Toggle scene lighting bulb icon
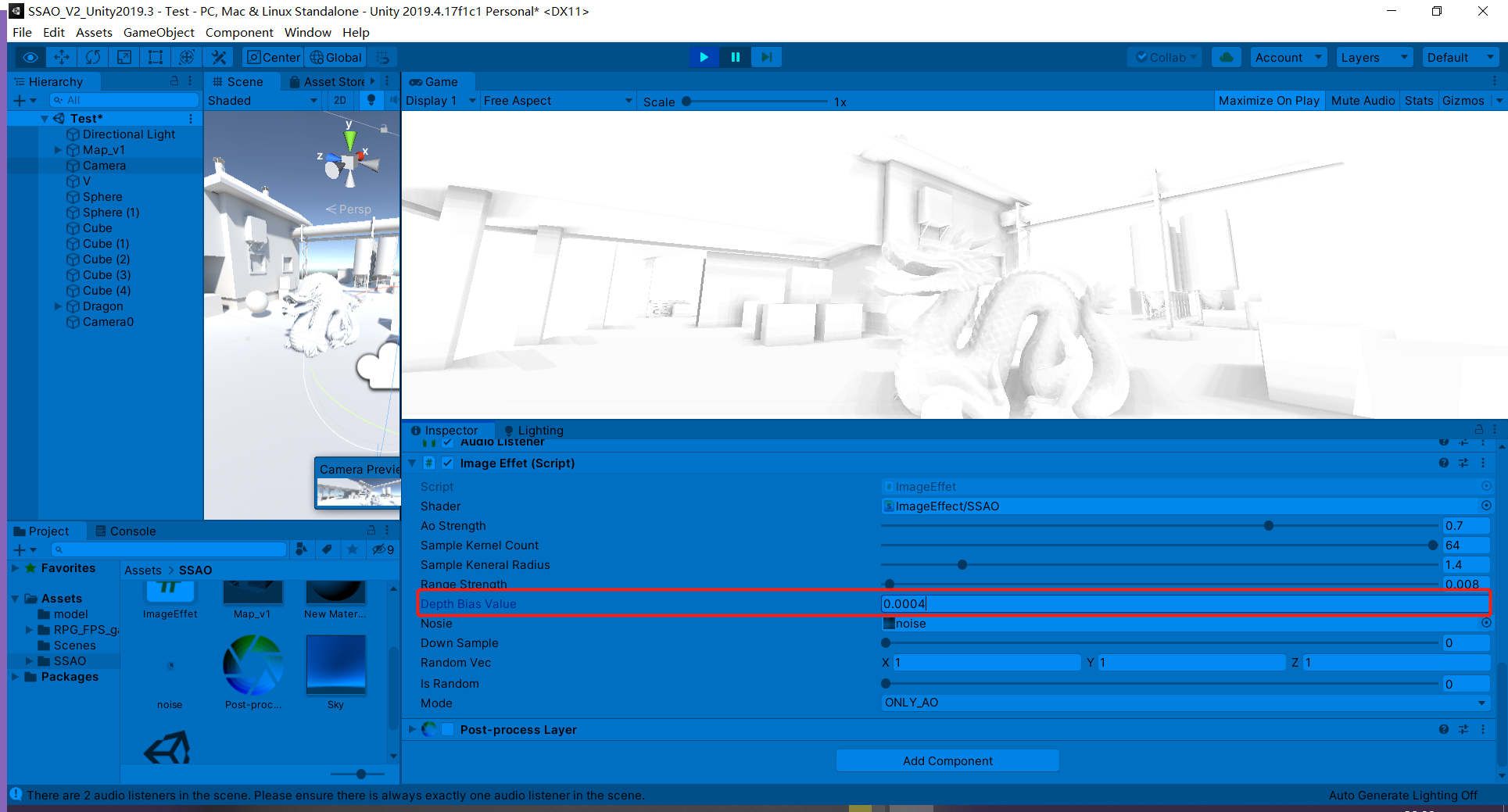The width and height of the screenshot is (1508, 812). [371, 100]
